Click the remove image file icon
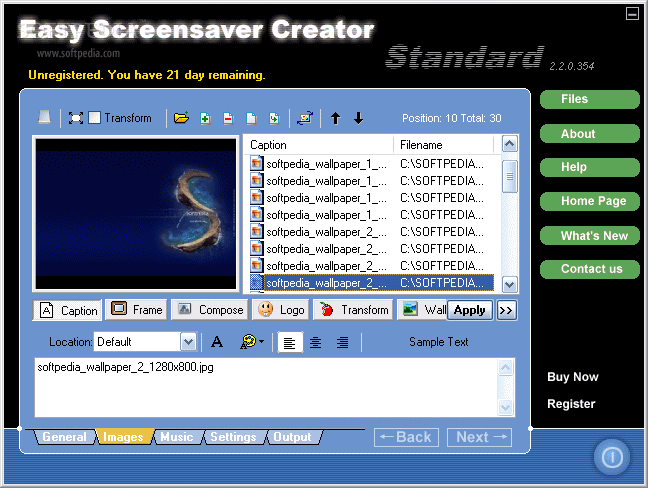 [x=228, y=119]
